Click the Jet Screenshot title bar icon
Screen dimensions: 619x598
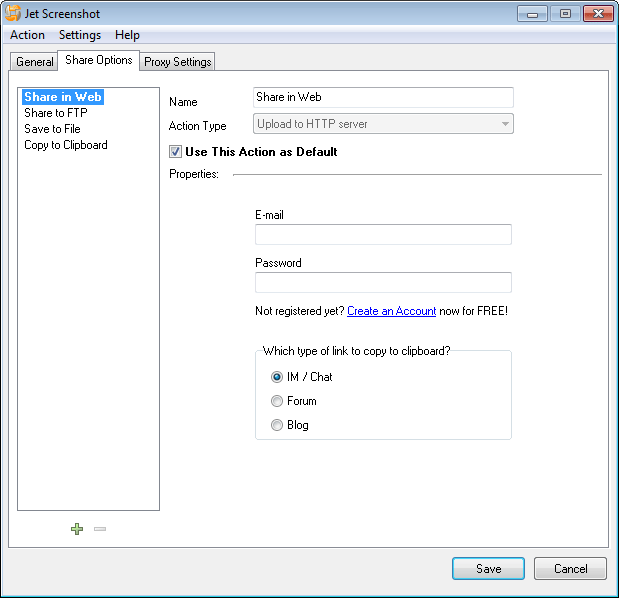coord(14,14)
